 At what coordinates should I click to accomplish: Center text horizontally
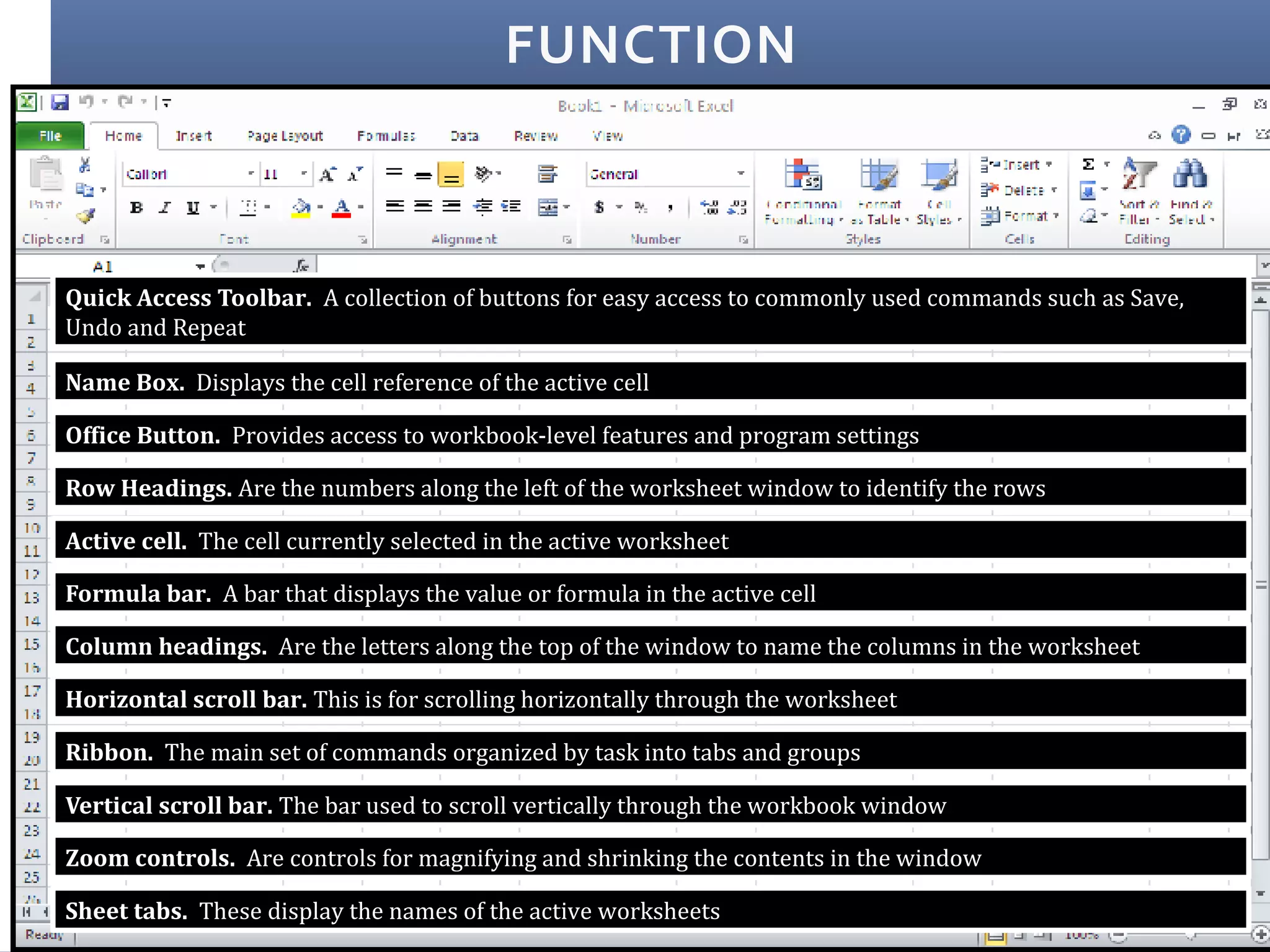[x=423, y=206]
